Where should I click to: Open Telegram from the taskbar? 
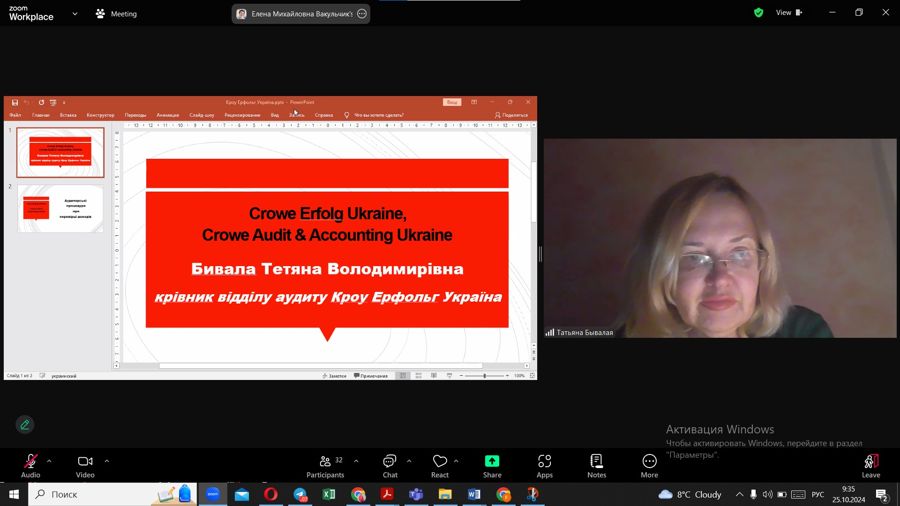[x=300, y=494]
